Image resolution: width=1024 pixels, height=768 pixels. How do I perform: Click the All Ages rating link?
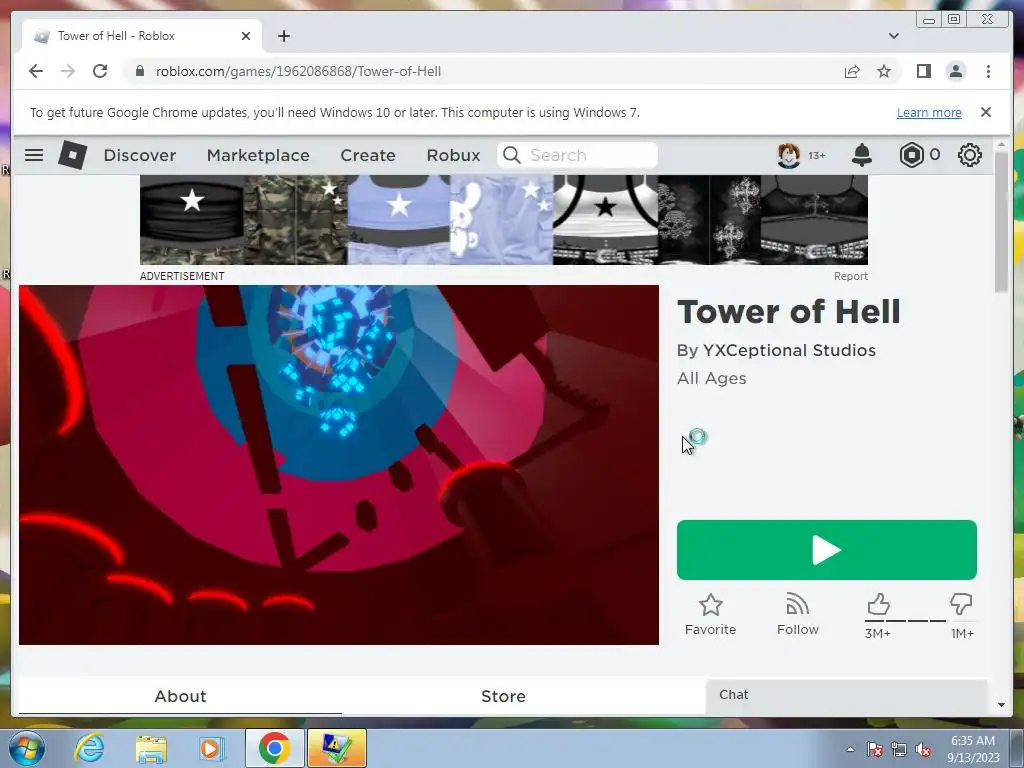point(711,379)
